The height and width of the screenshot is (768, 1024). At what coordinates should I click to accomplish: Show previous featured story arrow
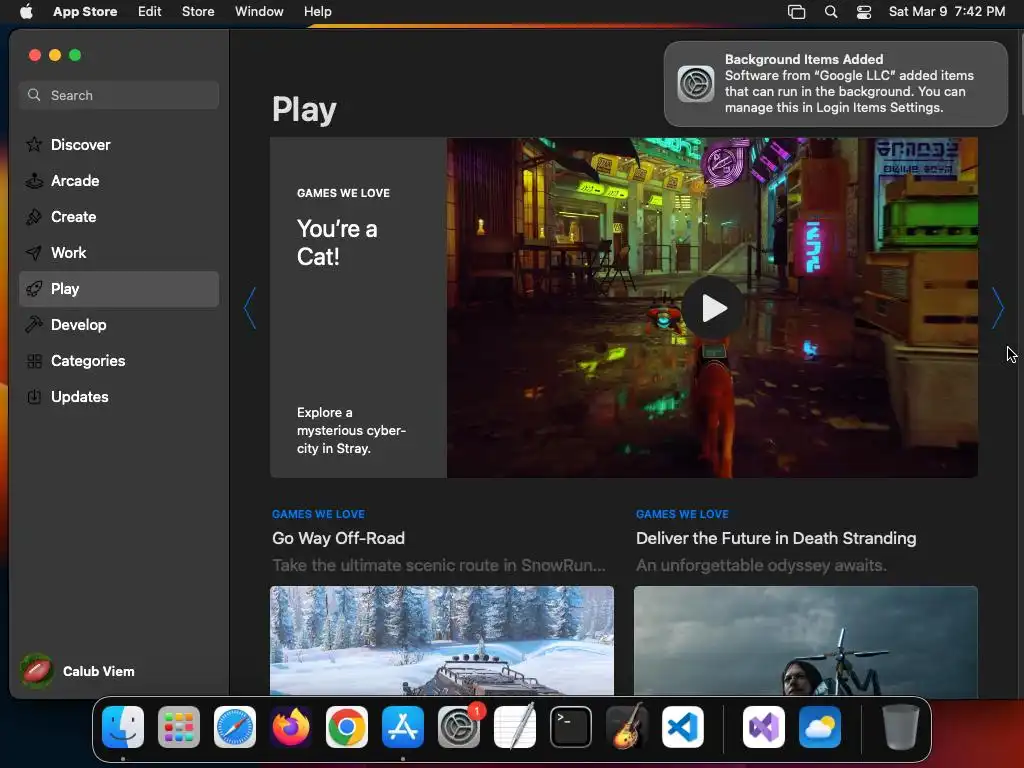(249, 308)
